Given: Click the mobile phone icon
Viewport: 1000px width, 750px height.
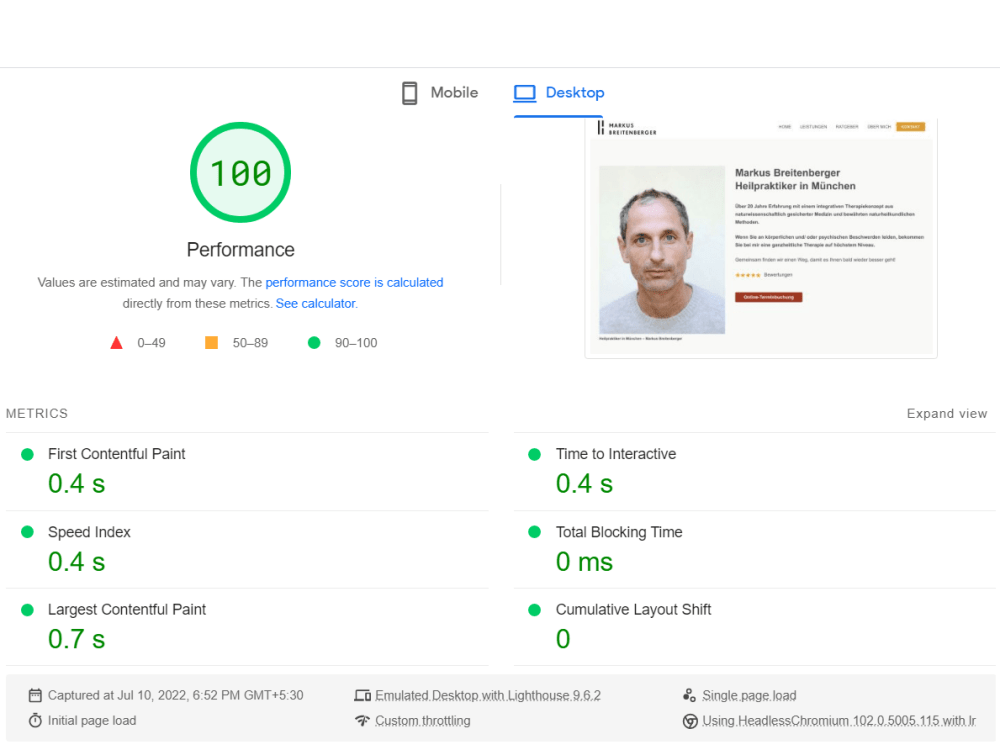Looking at the screenshot, I should [x=409, y=93].
